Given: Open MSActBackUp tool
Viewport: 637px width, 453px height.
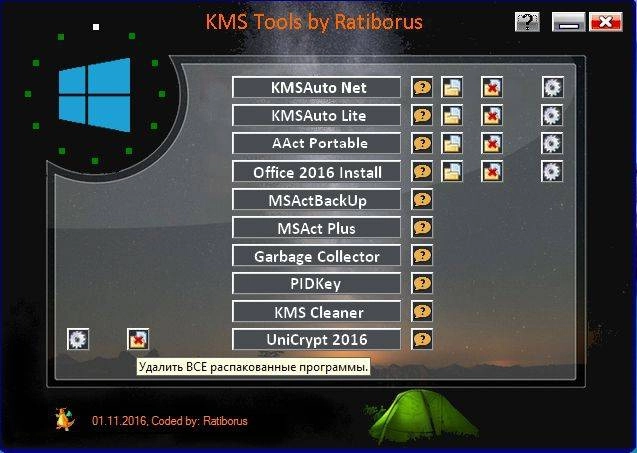Looking at the screenshot, I should (316, 199).
